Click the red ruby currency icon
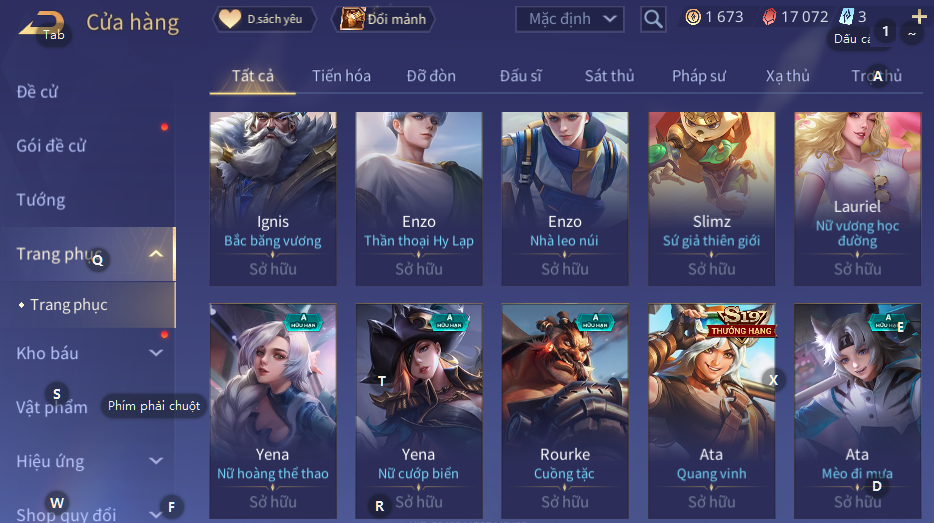This screenshot has width=934, height=523. 769,17
